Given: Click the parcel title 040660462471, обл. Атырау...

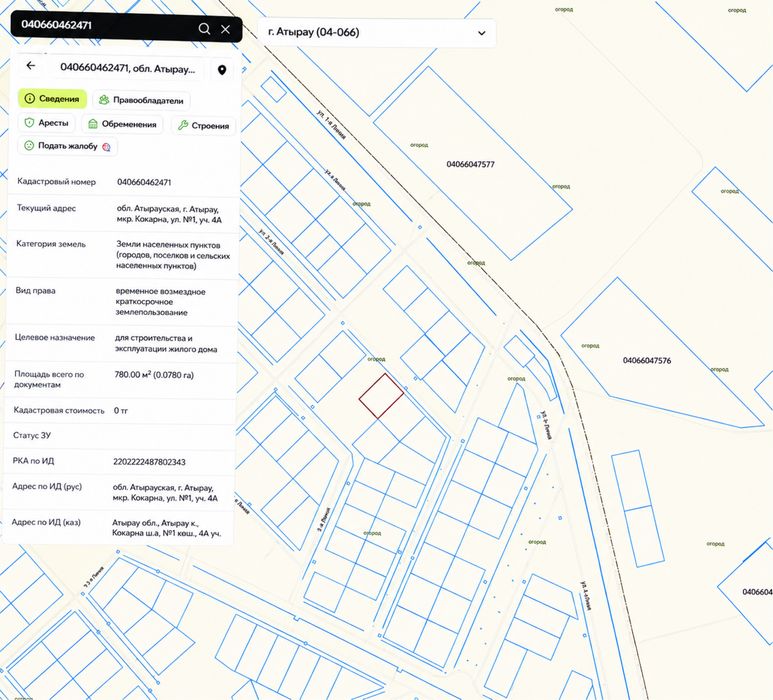Looking at the screenshot, I should (x=128, y=68).
